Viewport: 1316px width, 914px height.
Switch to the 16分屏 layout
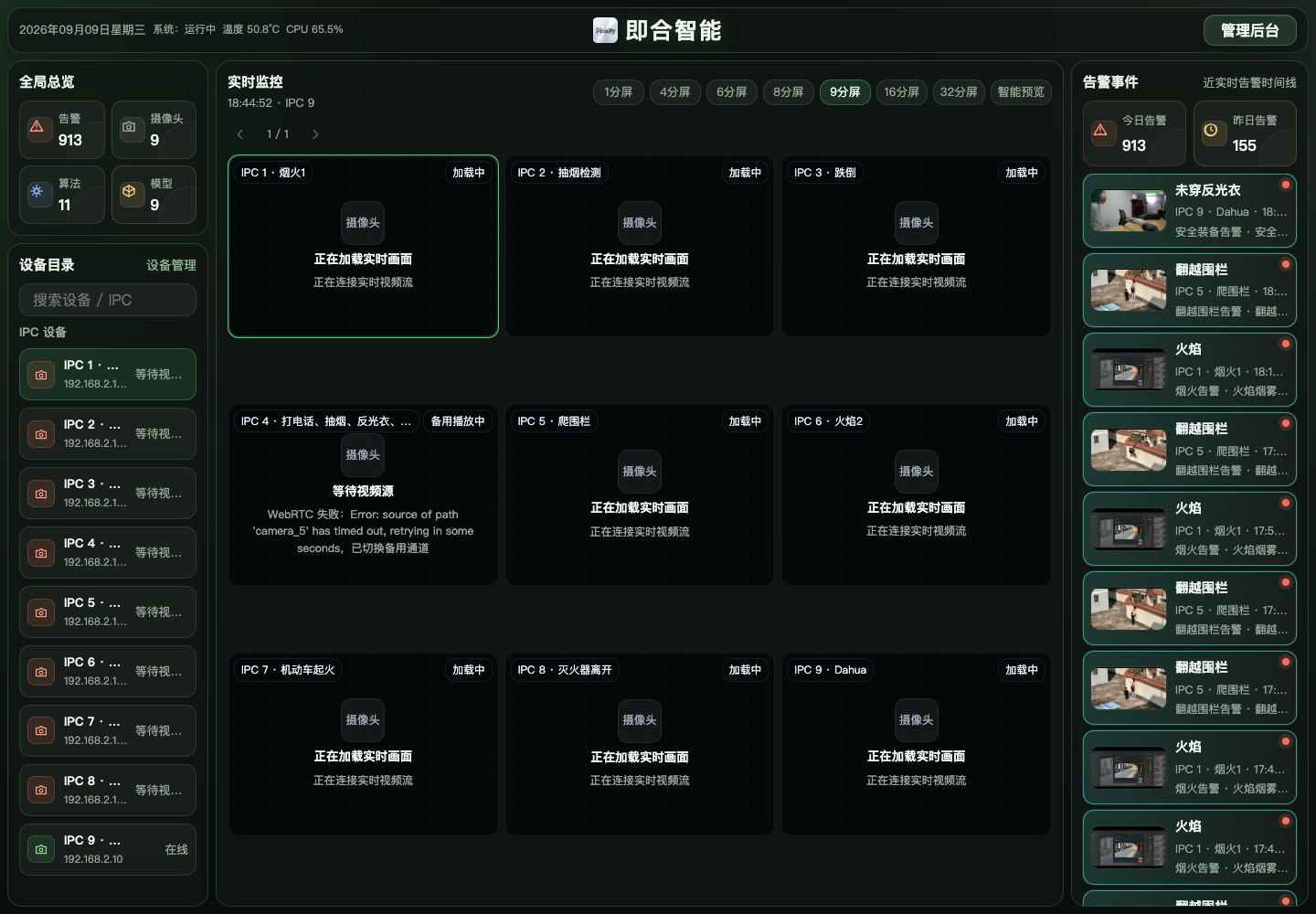pyautogui.click(x=902, y=92)
